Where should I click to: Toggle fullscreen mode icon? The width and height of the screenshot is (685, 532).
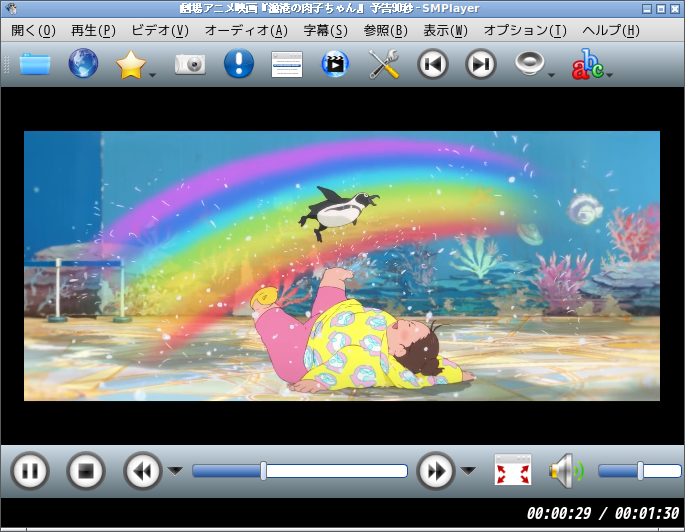(x=513, y=470)
